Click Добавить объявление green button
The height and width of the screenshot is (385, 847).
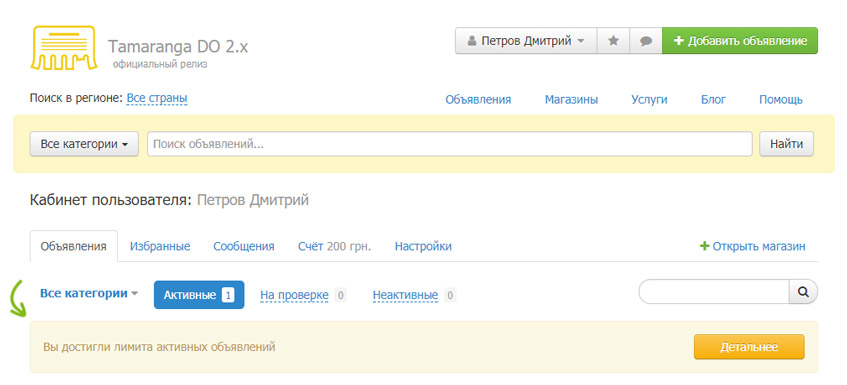click(x=740, y=40)
